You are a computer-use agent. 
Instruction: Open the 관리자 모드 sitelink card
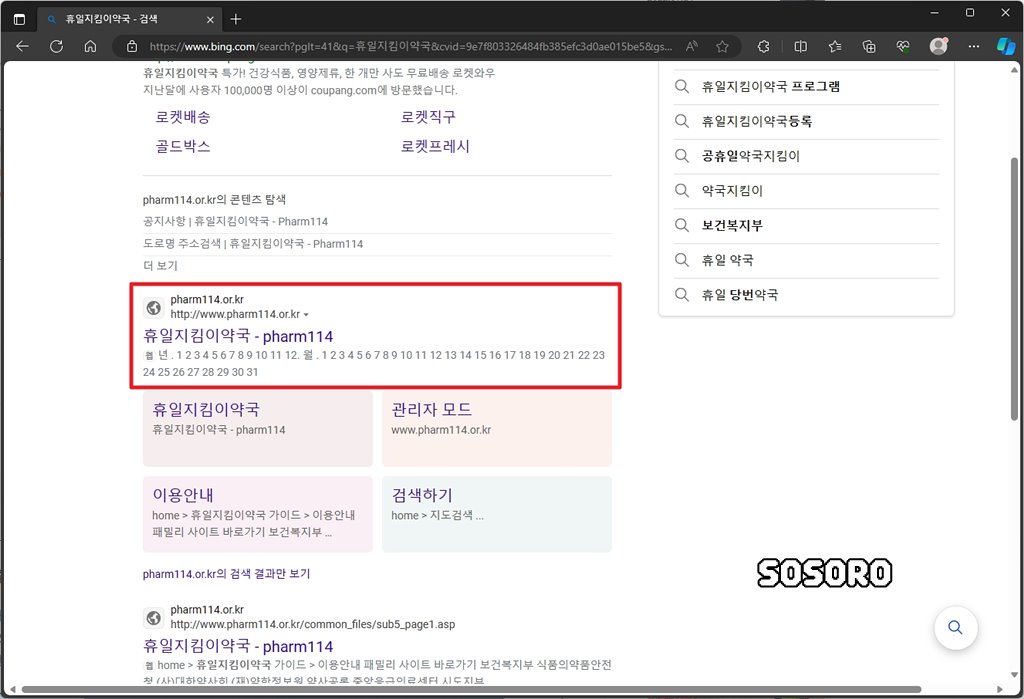coord(496,429)
